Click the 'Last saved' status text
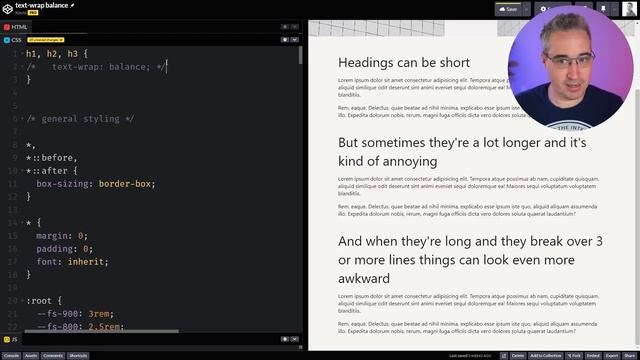 [470, 356]
